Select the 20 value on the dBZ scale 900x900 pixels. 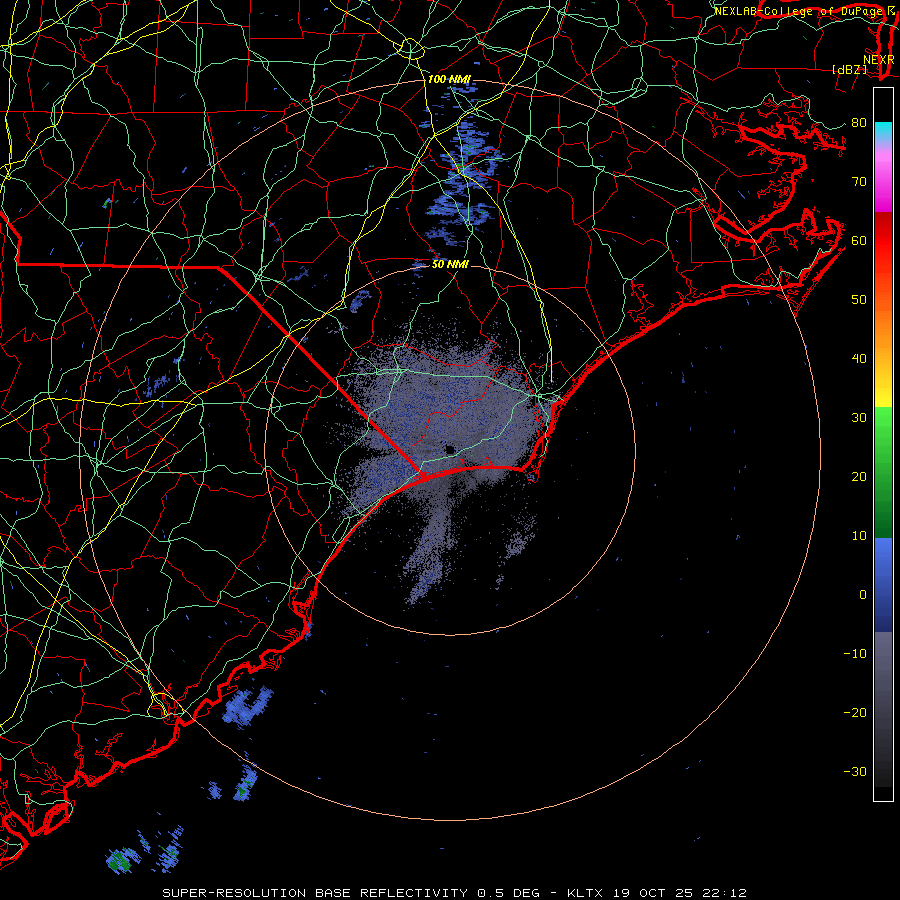click(859, 476)
